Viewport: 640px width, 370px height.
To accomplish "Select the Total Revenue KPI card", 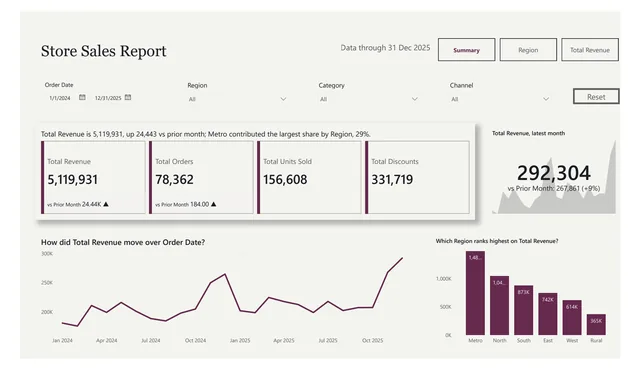I will [x=93, y=177].
